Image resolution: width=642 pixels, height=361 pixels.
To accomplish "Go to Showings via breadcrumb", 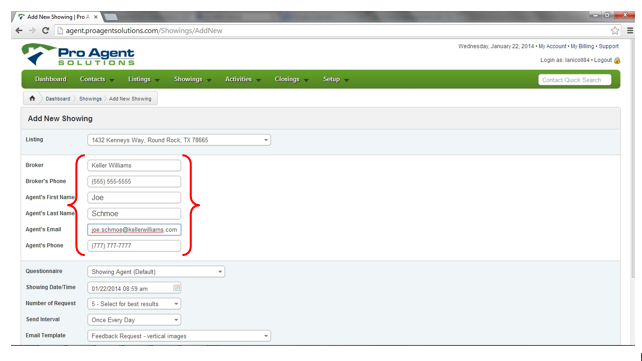I will coord(90,99).
